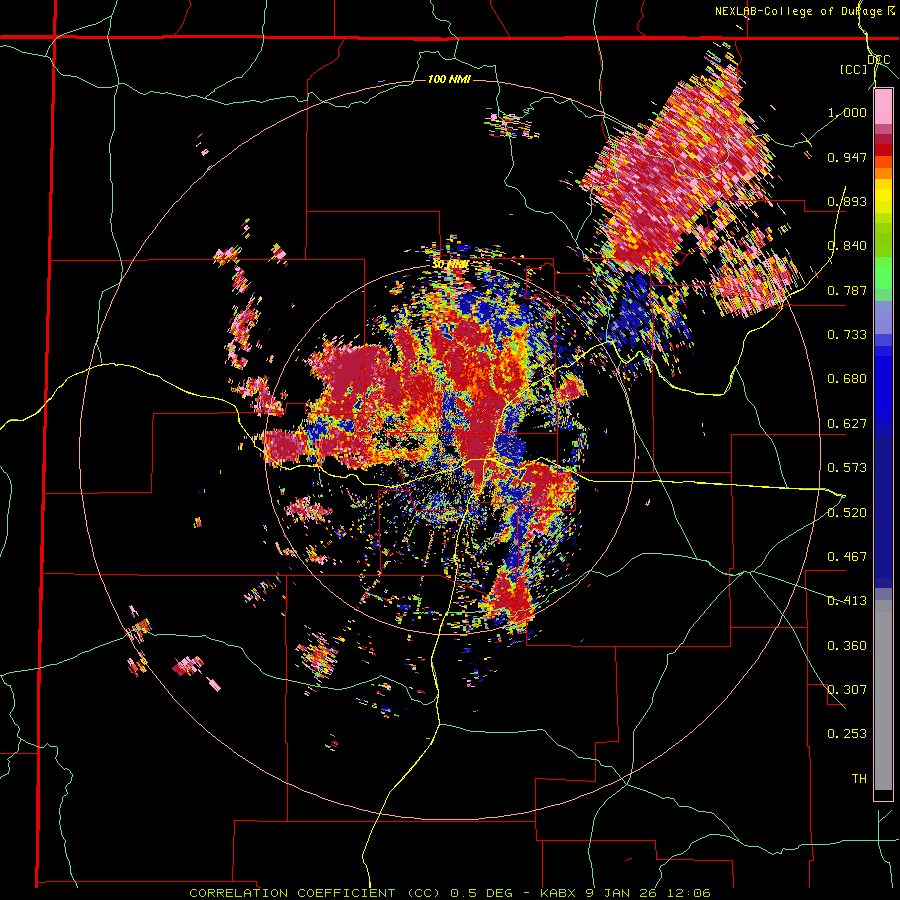Click the 0.947 scale value
Image resolution: width=900 pixels, height=900 pixels.
point(847,157)
